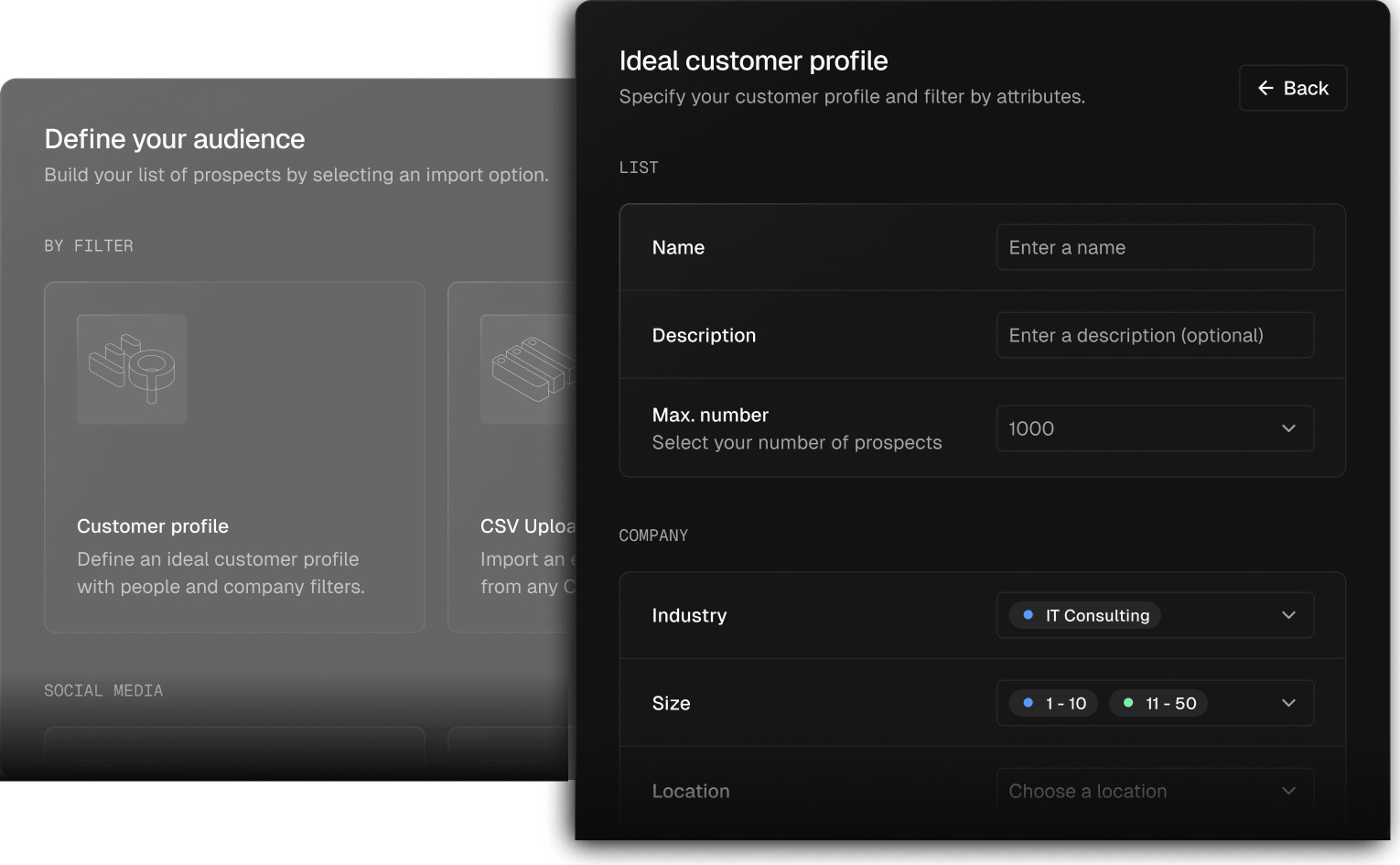Click the Location field chevron arrow
Image resolution: width=1400 pixels, height=865 pixels.
pos(1288,791)
